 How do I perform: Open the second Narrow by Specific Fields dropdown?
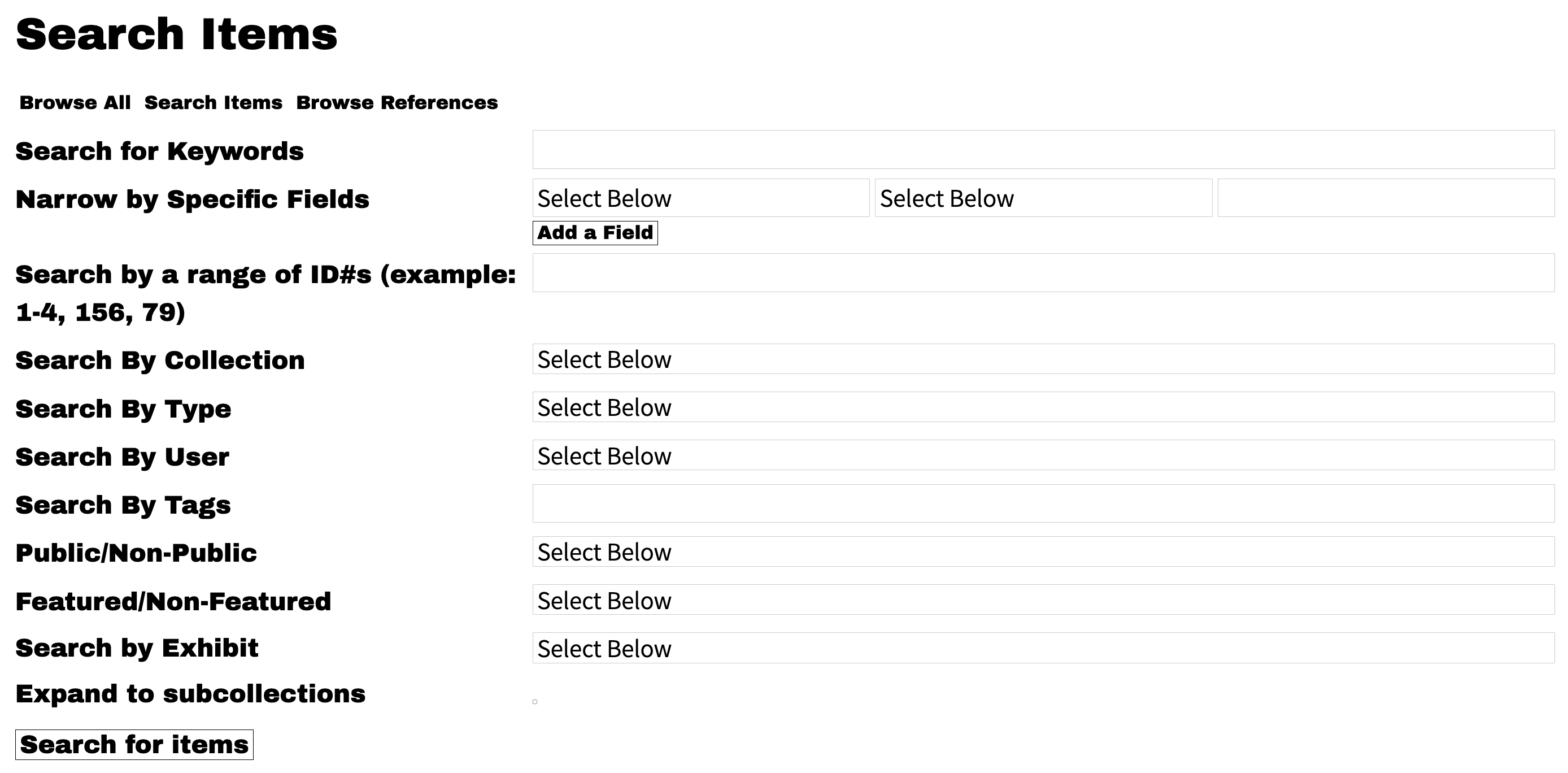[x=1043, y=198]
